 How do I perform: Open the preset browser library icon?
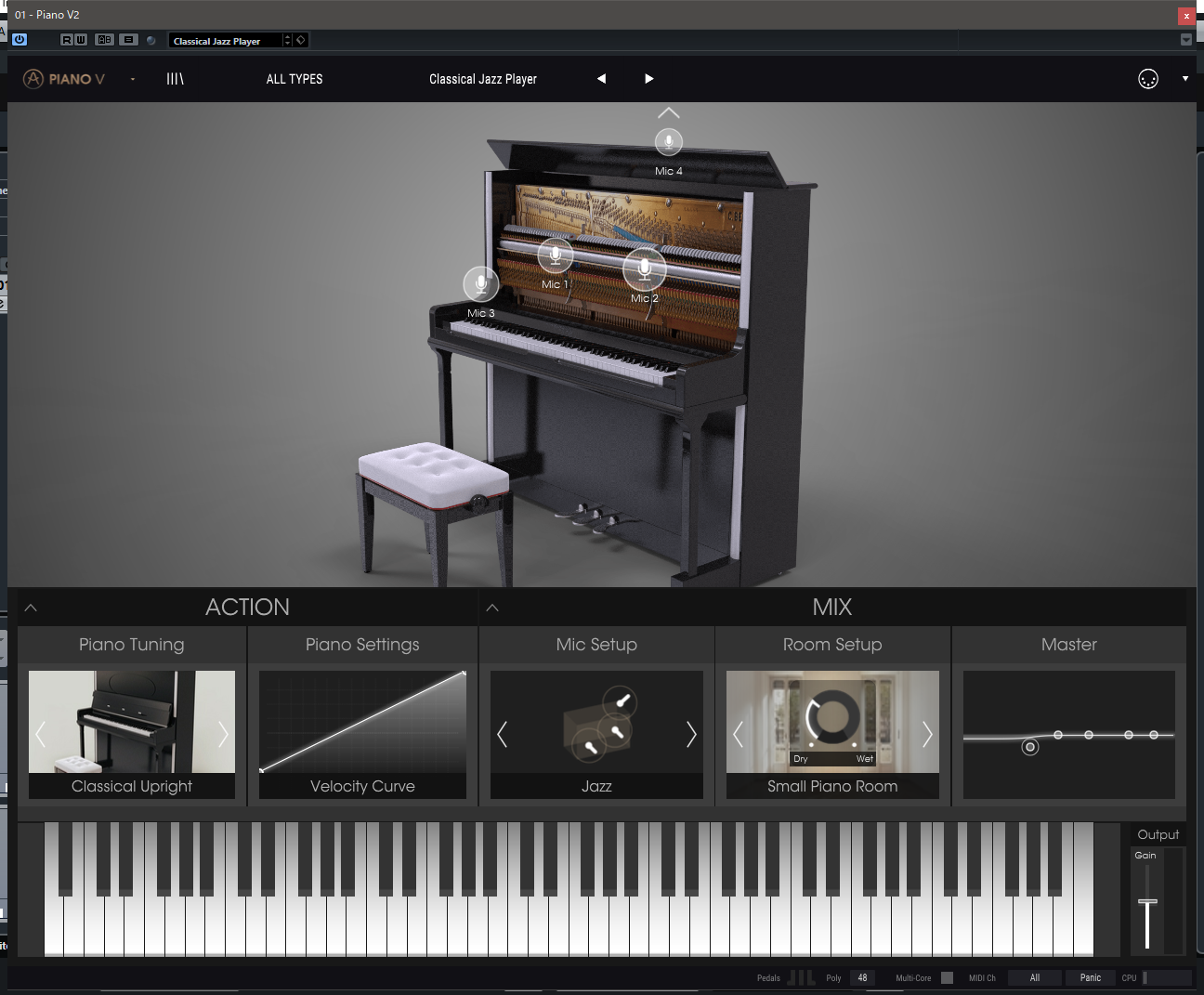tap(175, 79)
